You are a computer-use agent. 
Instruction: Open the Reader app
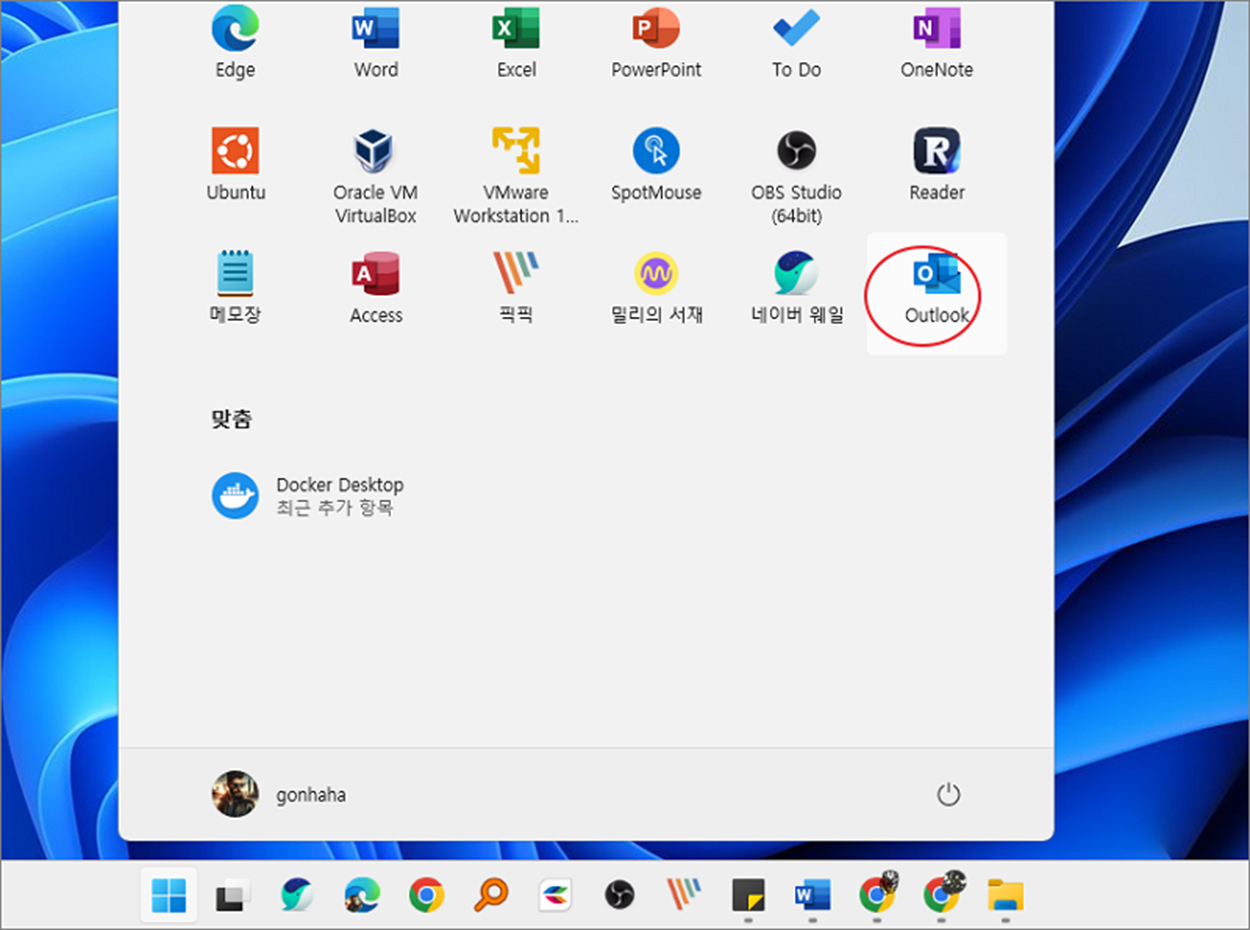[x=937, y=165]
